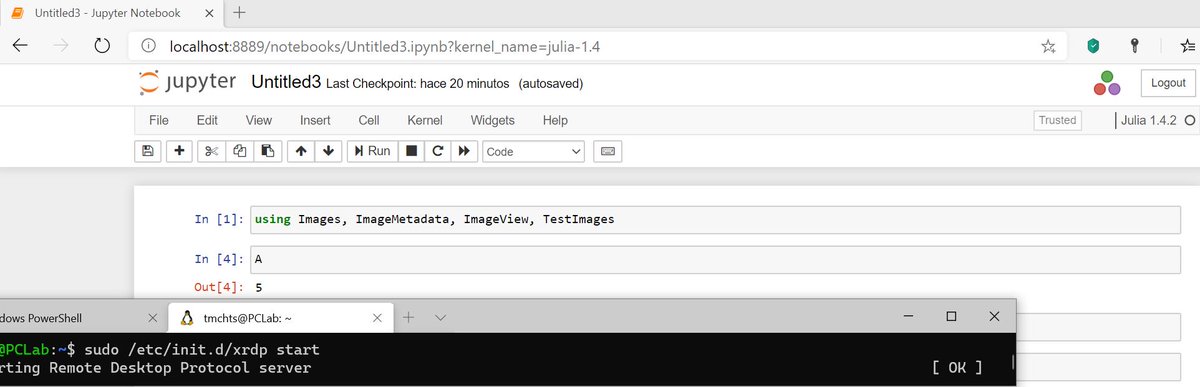Click the Jupyter logo
The width and height of the screenshot is (1200, 387).
(188, 82)
